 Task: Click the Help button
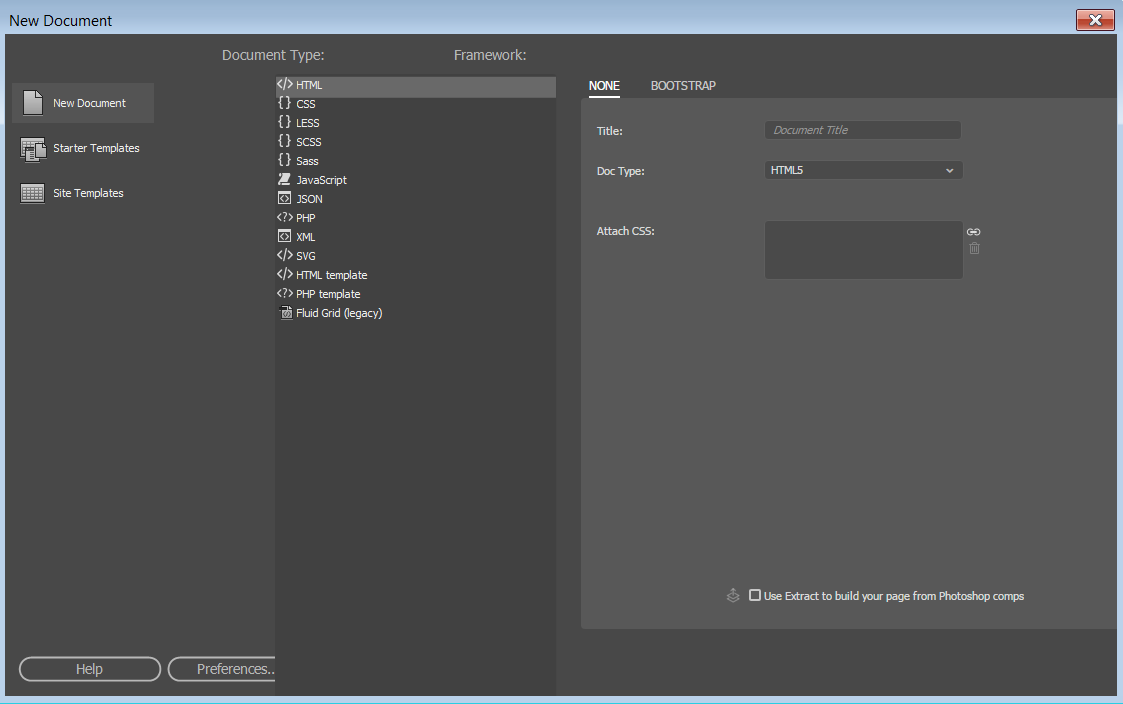pyautogui.click(x=89, y=668)
